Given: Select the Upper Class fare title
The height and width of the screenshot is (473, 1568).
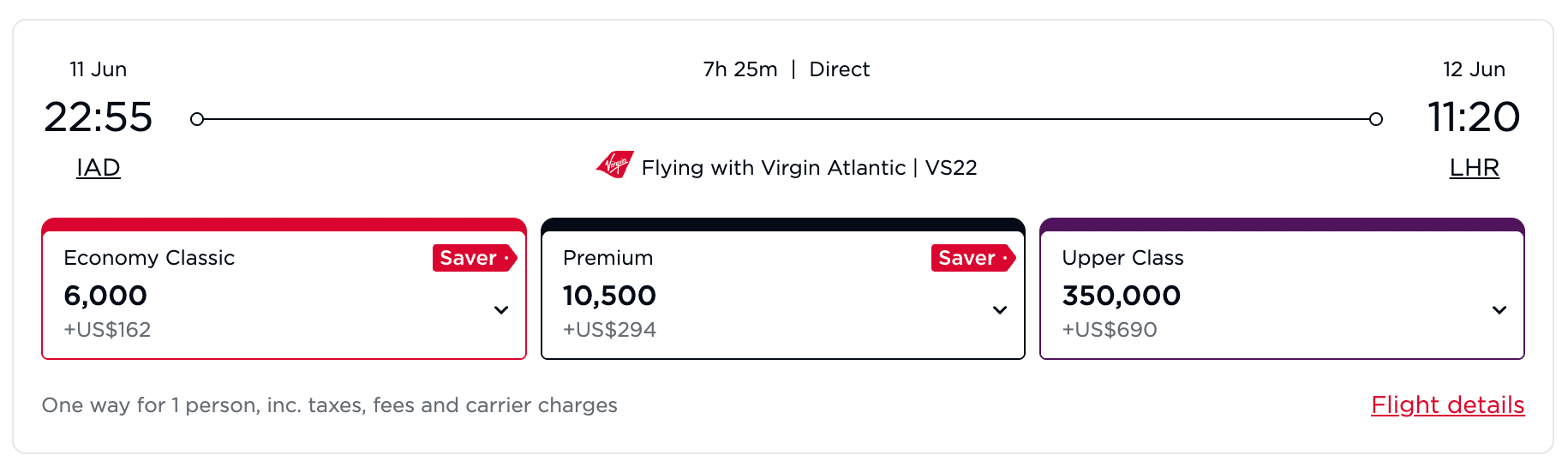Looking at the screenshot, I should click(x=1122, y=258).
